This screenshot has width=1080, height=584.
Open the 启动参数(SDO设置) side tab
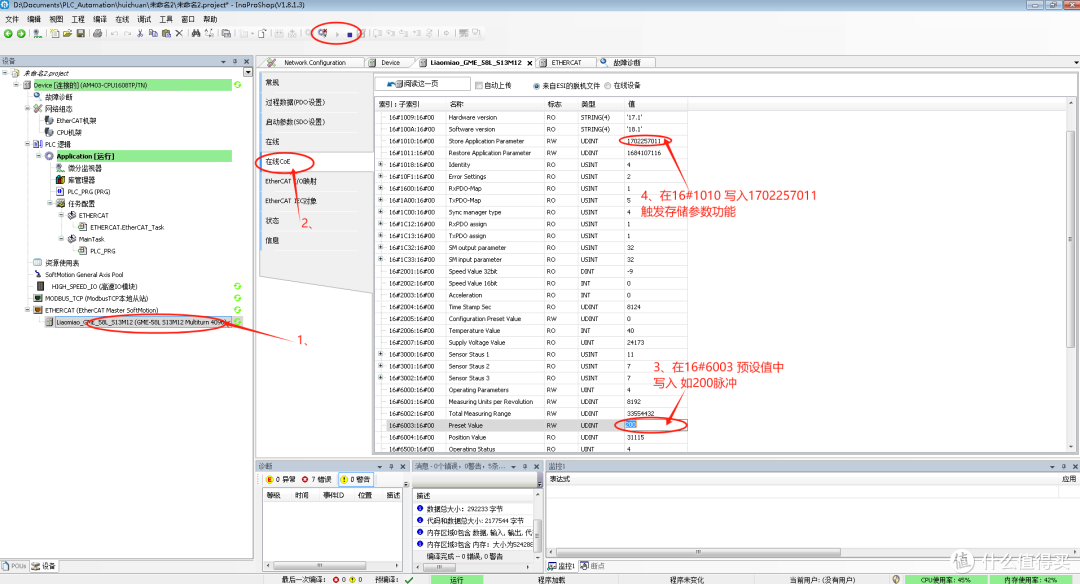click(x=295, y=122)
